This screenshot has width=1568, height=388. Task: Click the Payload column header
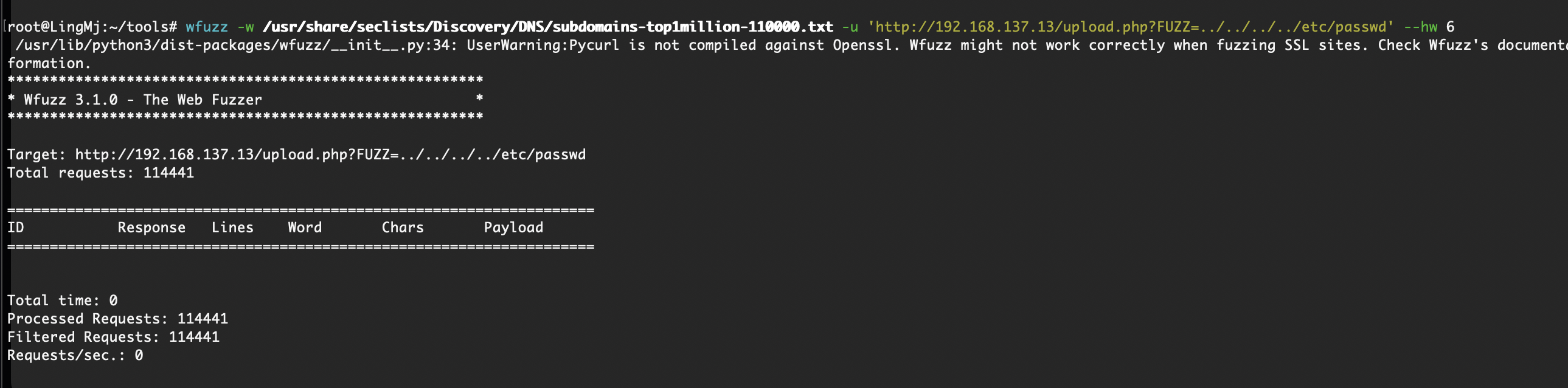tap(513, 227)
